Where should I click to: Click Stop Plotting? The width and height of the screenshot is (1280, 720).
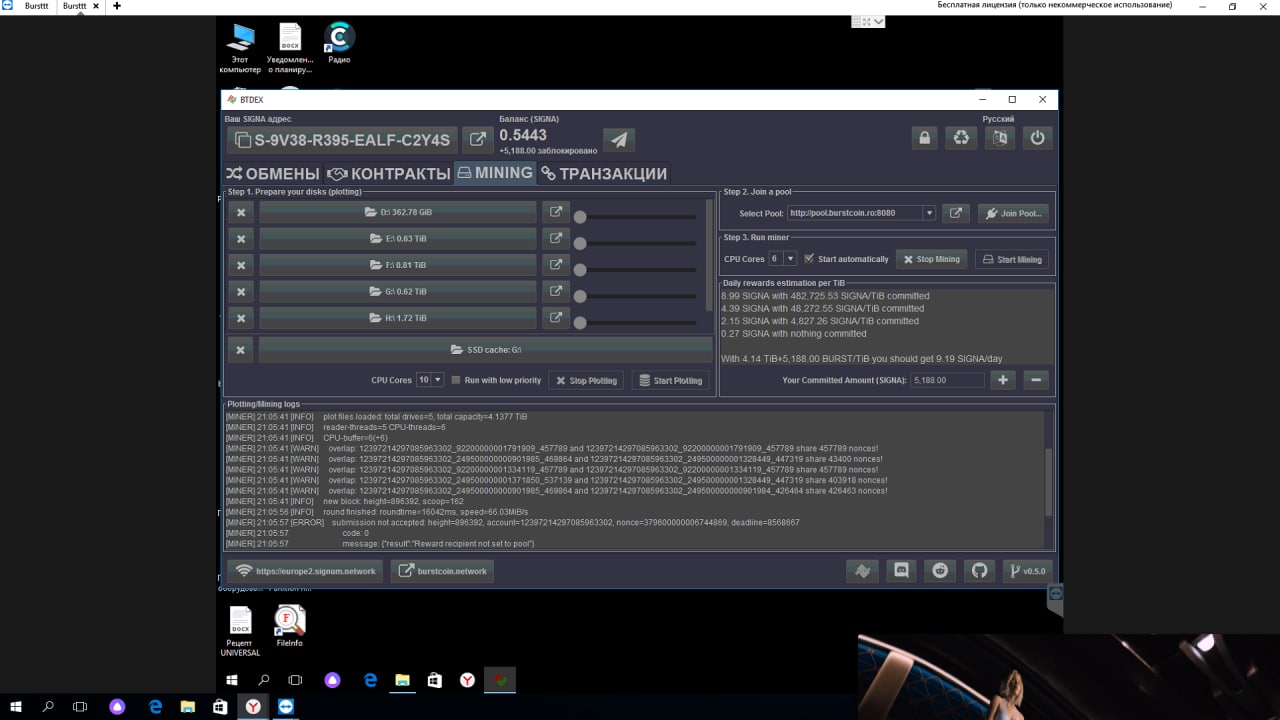[586, 380]
